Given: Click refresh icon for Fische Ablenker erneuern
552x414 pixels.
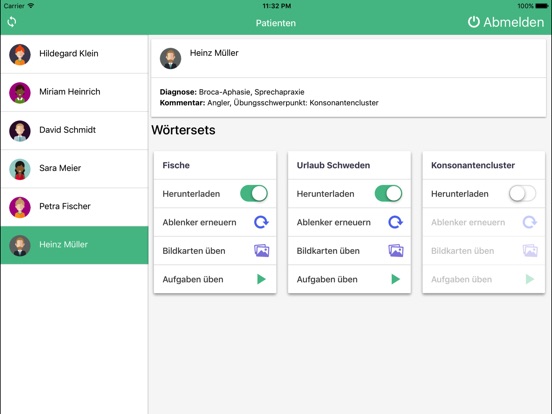Looking at the screenshot, I should point(261,222).
